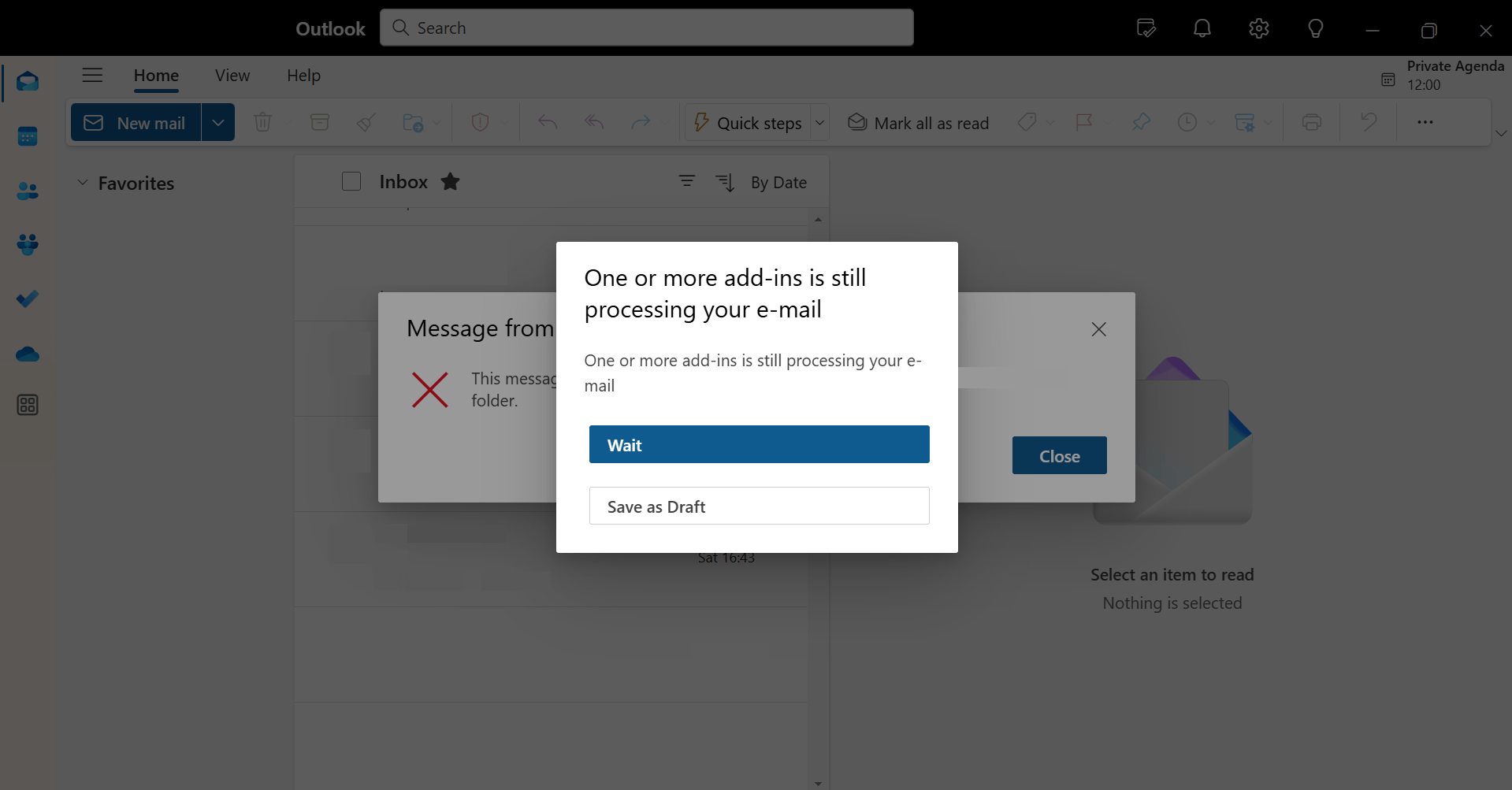
Task: Expand the Quick steps dropdown arrow
Action: point(819,122)
